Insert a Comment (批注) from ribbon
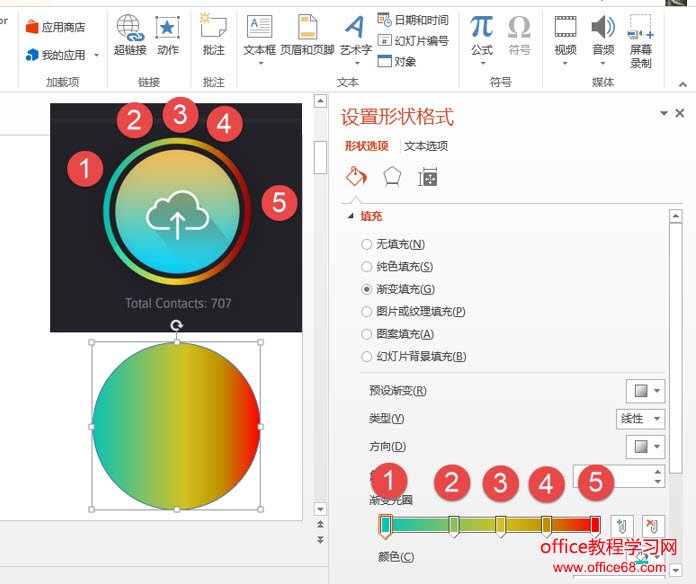Viewport: 696px width, 584px height. (213, 28)
